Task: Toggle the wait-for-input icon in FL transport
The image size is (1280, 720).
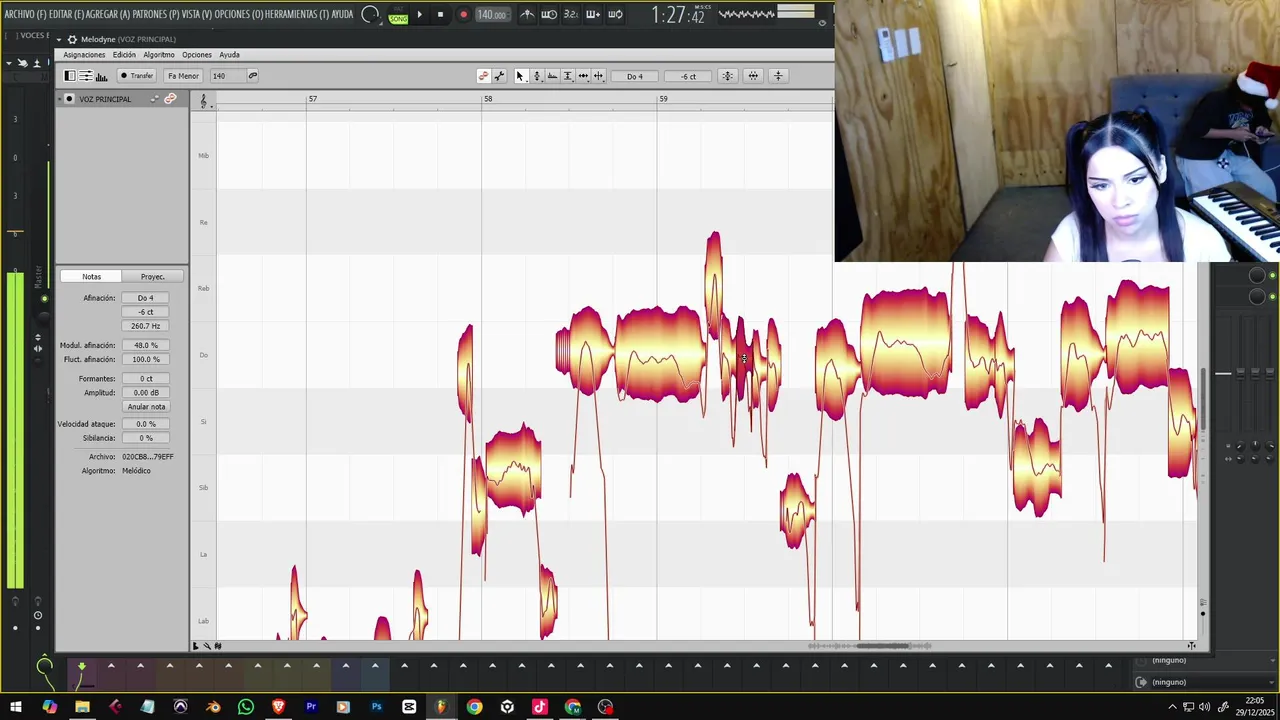Action: pos(549,14)
